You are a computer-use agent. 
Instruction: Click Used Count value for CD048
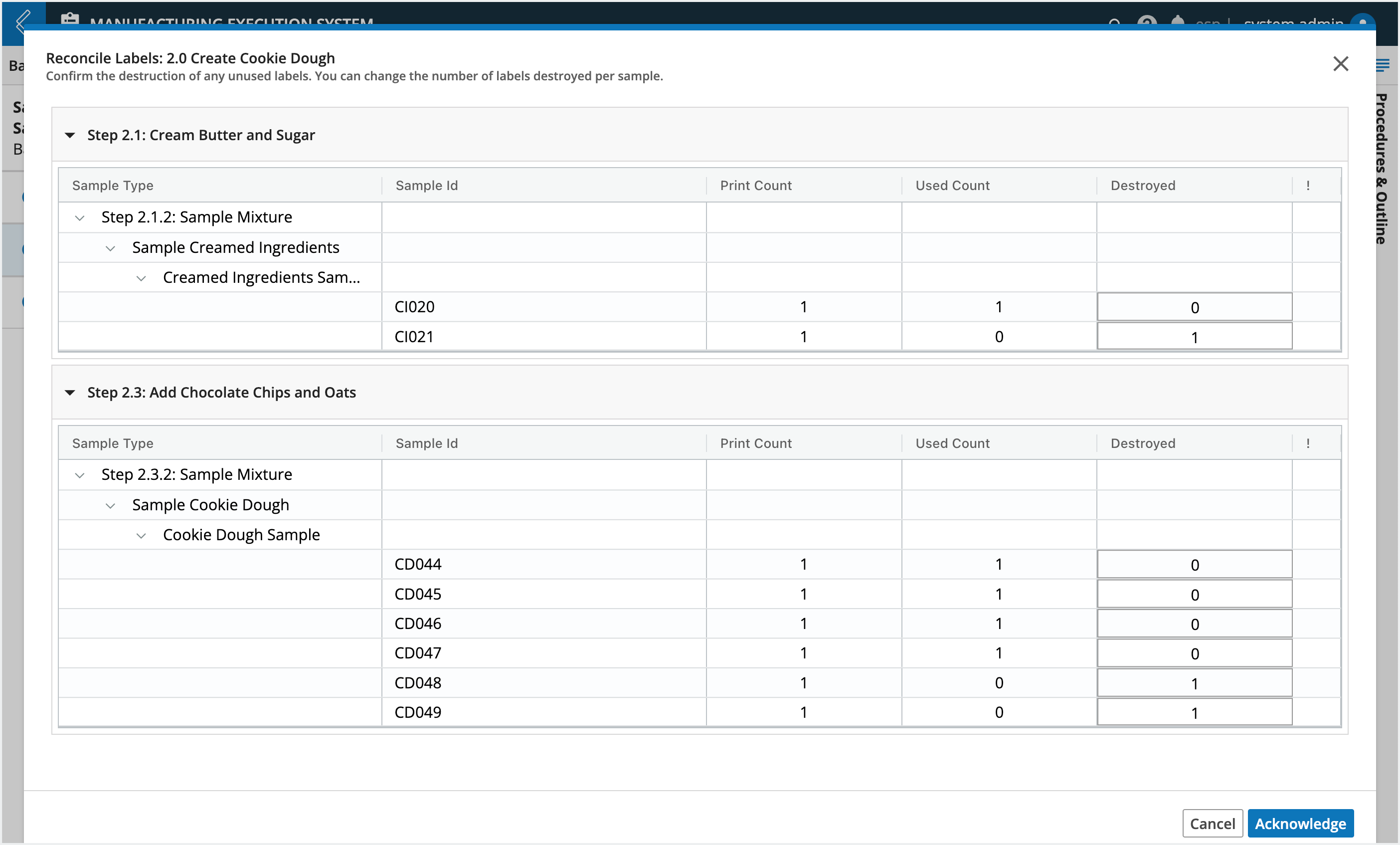[999, 683]
